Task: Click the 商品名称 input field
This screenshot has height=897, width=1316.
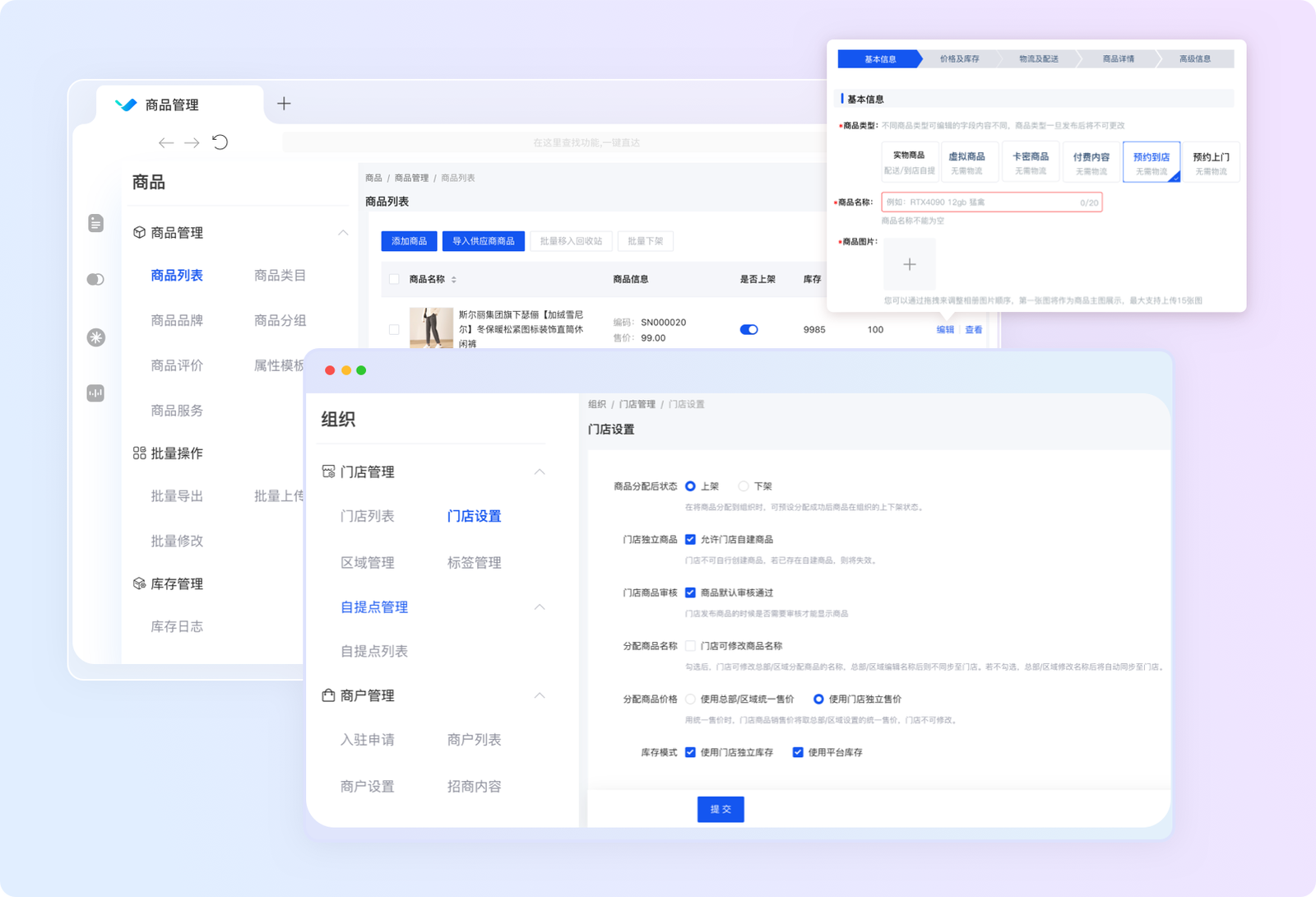Action: point(991,202)
